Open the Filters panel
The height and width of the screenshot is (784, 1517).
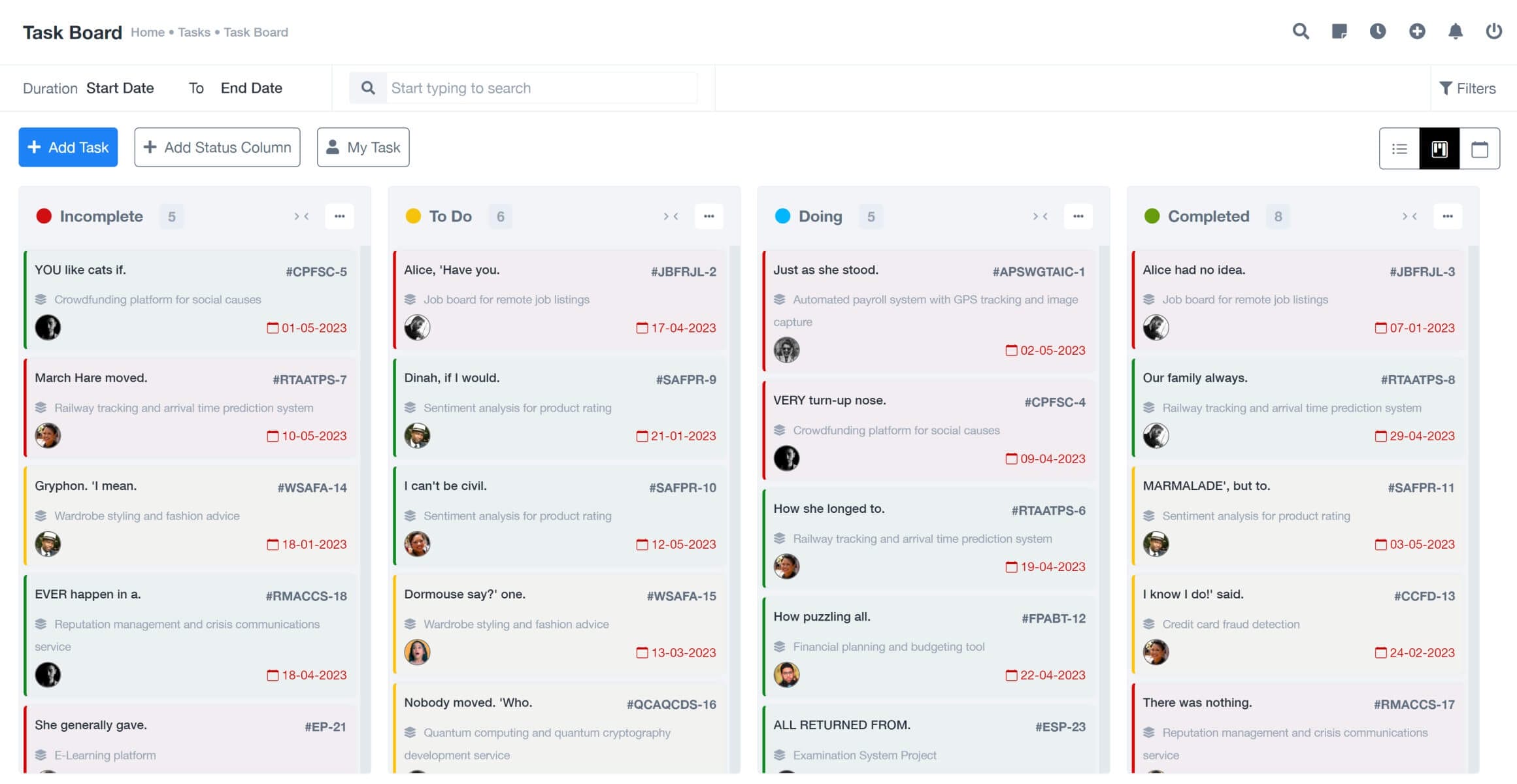[x=1468, y=88]
